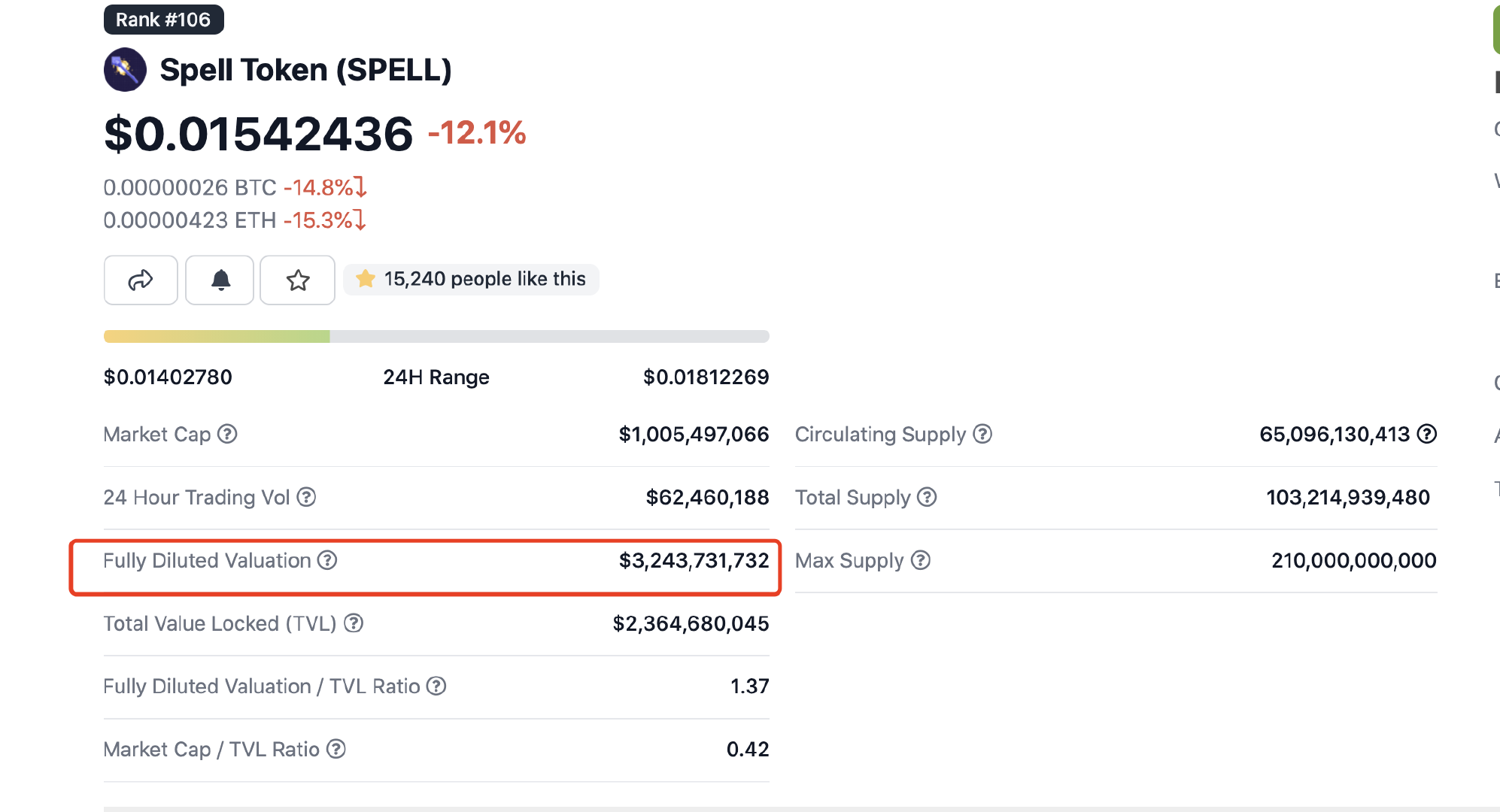The width and height of the screenshot is (1500, 812).
Task: Select the Spell Token logo image
Action: click(x=125, y=69)
